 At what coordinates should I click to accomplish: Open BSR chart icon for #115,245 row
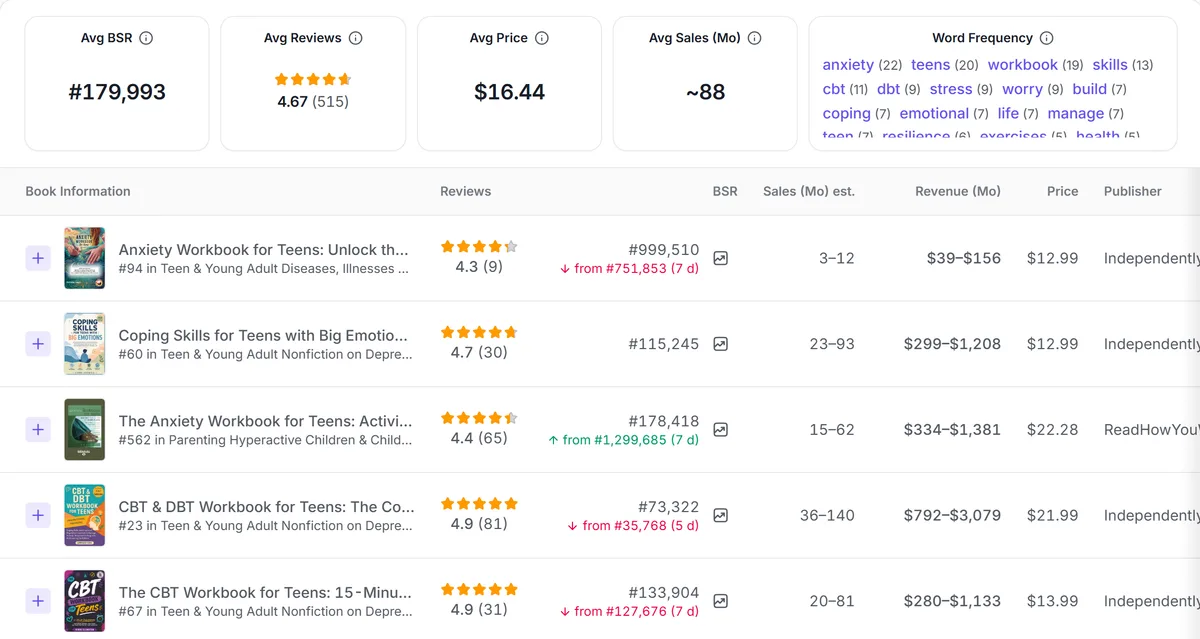coord(720,344)
